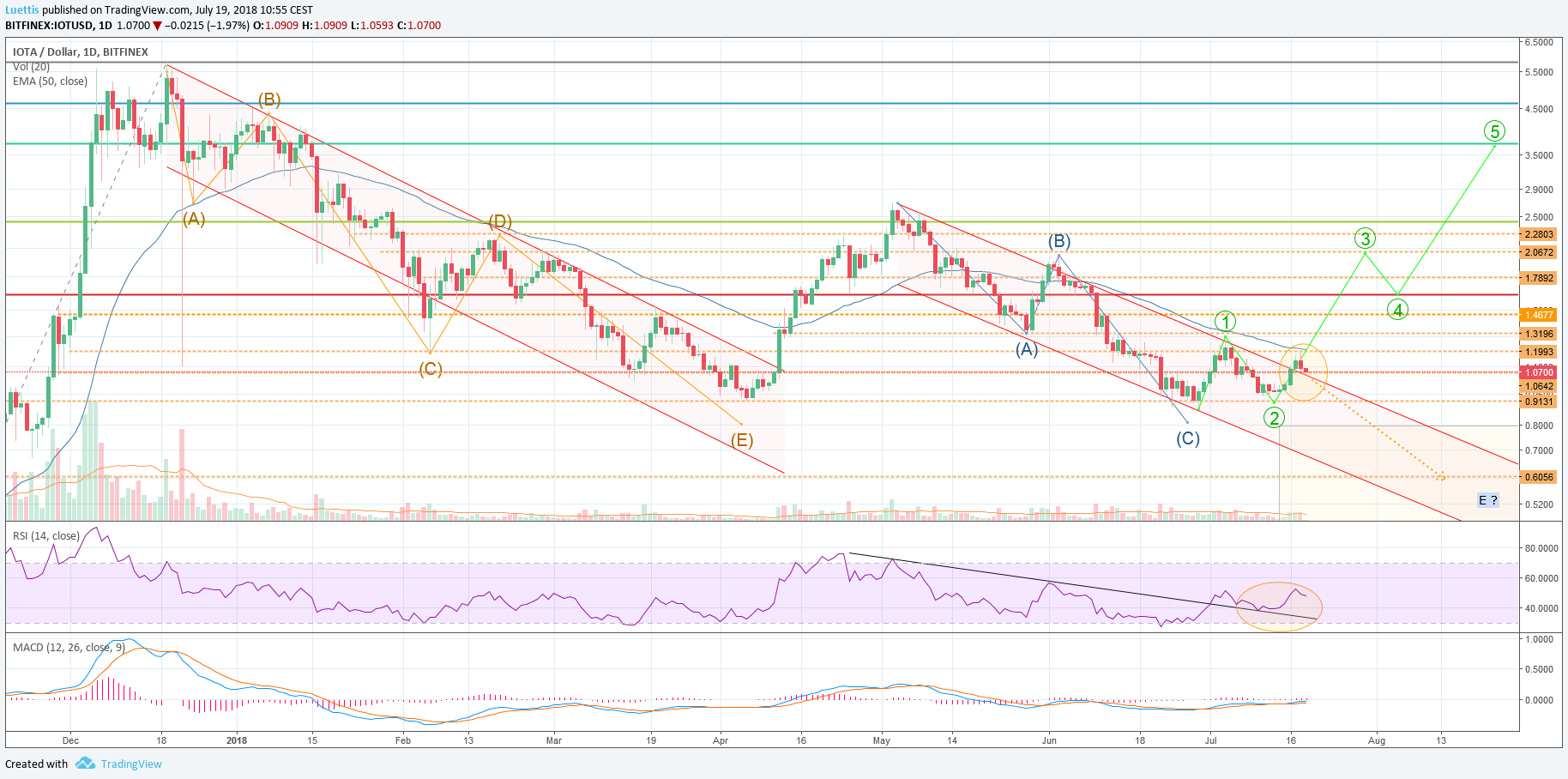Viewport: 1568px width, 779px height.
Task: Click the green circled 3 wave marker
Action: click(x=1365, y=239)
